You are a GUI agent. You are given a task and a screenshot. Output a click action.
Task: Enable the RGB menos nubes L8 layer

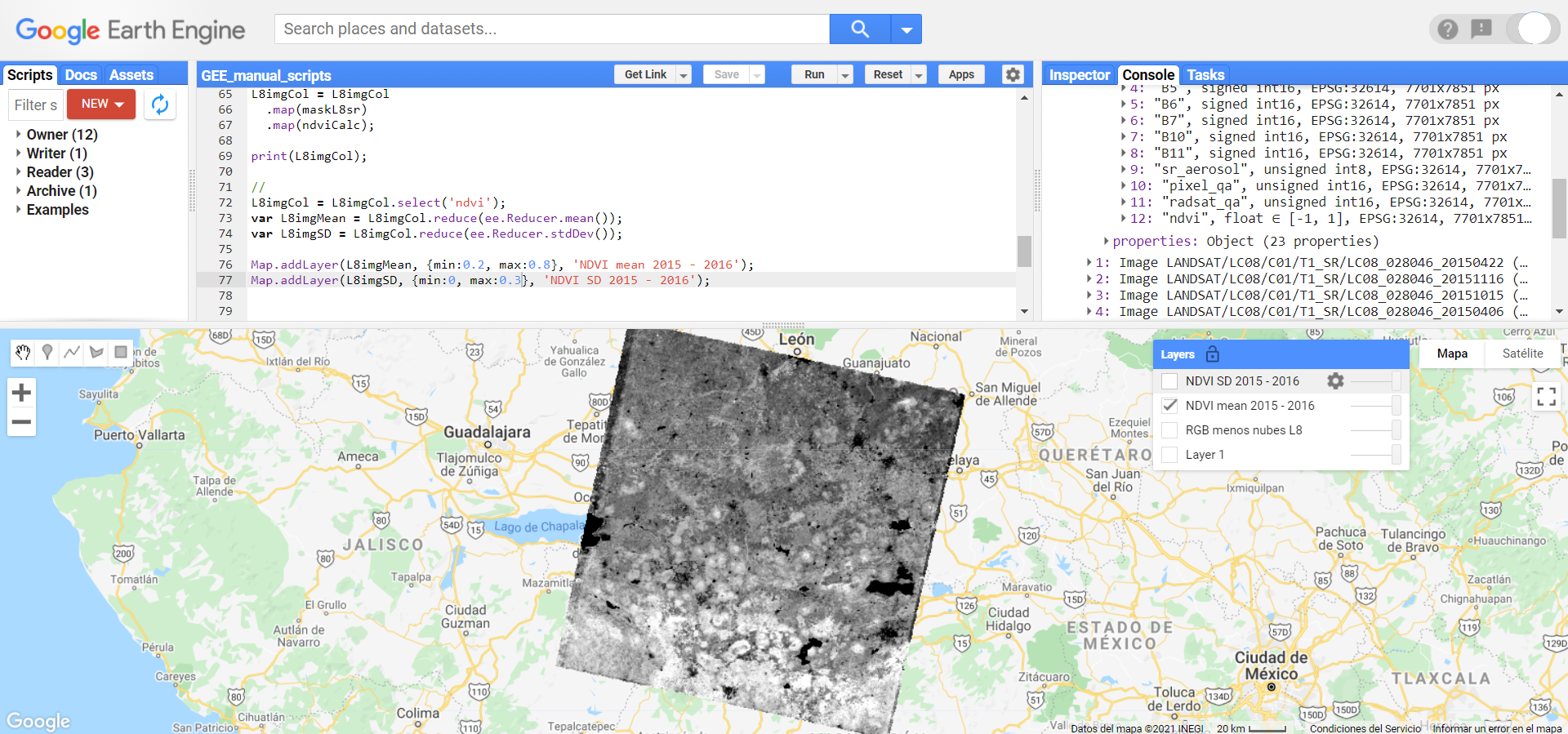tap(1169, 430)
